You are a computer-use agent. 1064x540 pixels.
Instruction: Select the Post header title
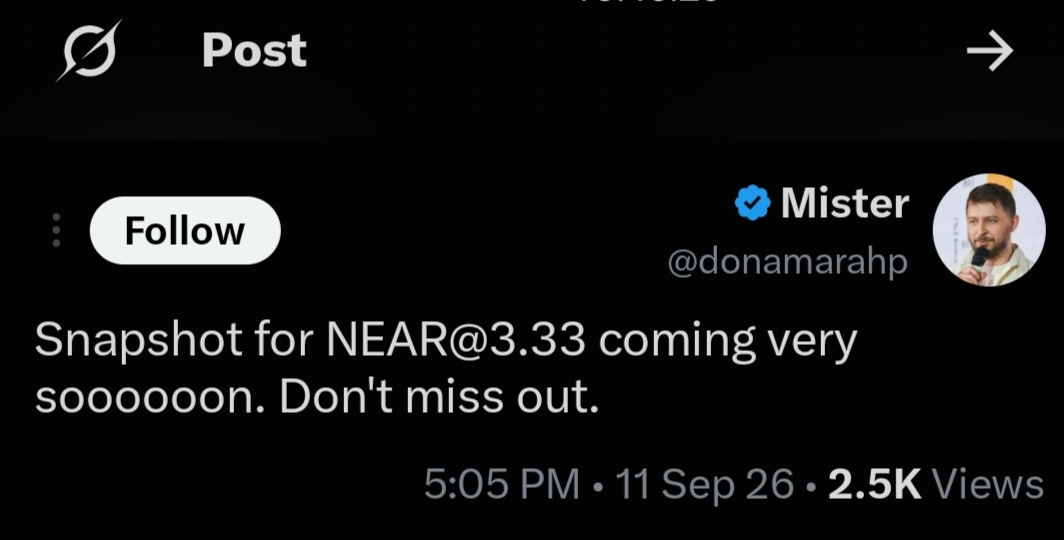(x=254, y=50)
